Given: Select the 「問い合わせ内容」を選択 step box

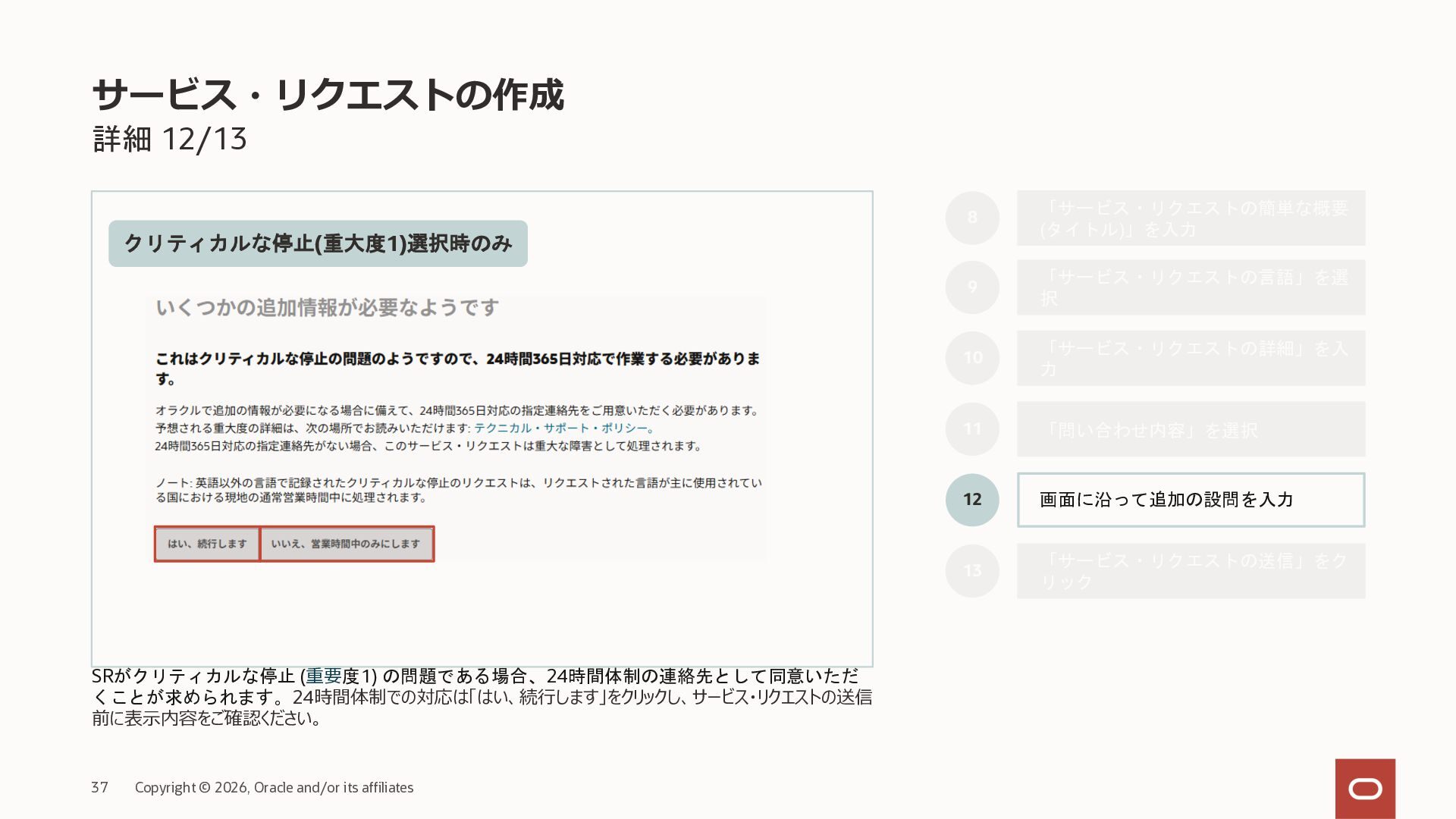Looking at the screenshot, I should pos(1191,429).
